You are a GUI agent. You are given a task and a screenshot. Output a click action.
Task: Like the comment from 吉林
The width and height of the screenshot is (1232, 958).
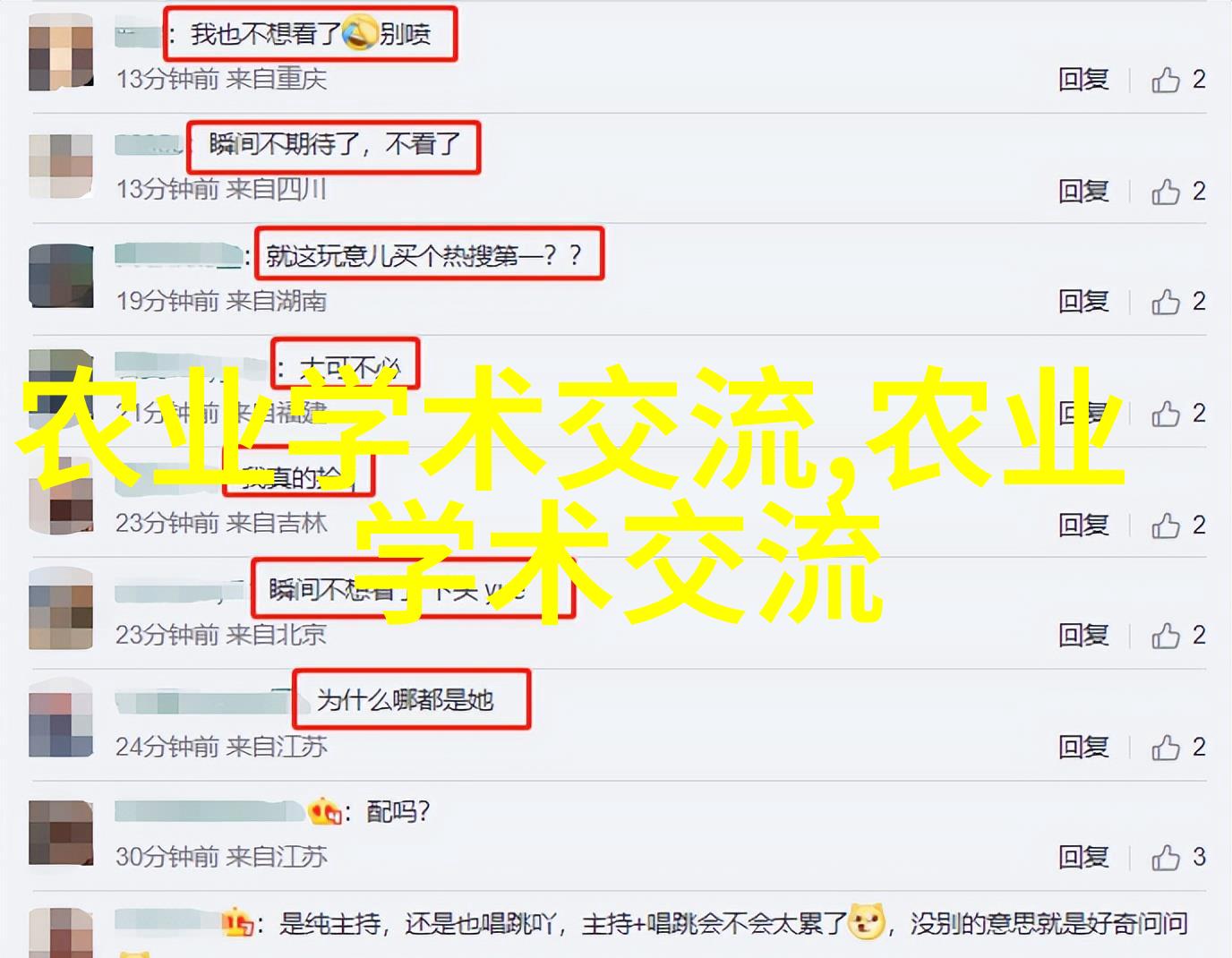pos(1178,525)
